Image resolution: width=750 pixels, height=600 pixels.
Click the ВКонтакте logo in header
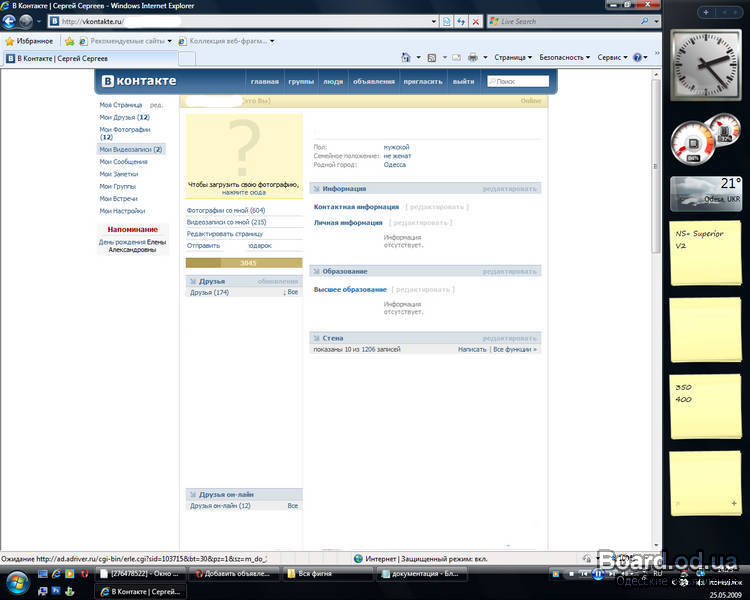click(138, 81)
